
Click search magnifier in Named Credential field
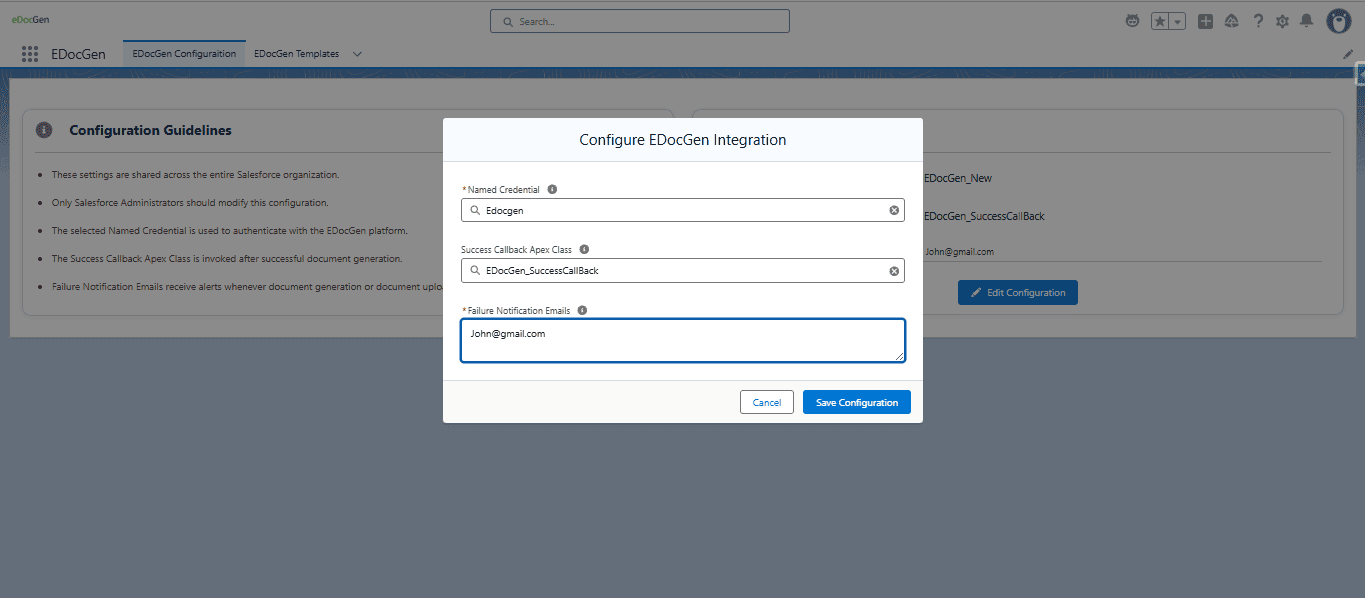[474, 210]
